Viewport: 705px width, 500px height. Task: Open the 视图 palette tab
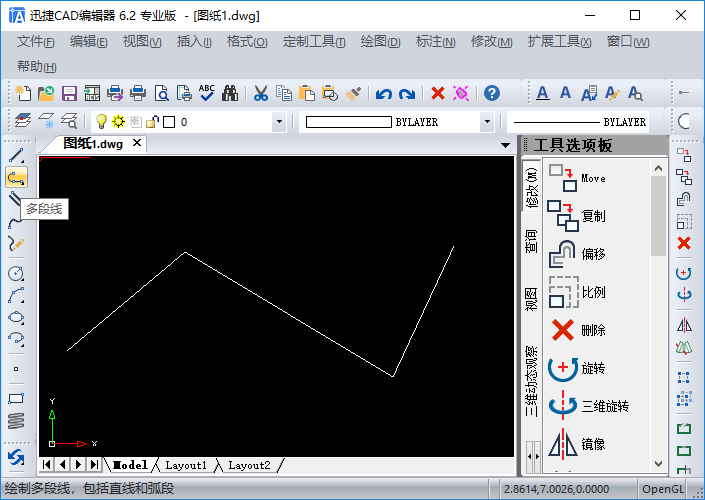tap(531, 299)
